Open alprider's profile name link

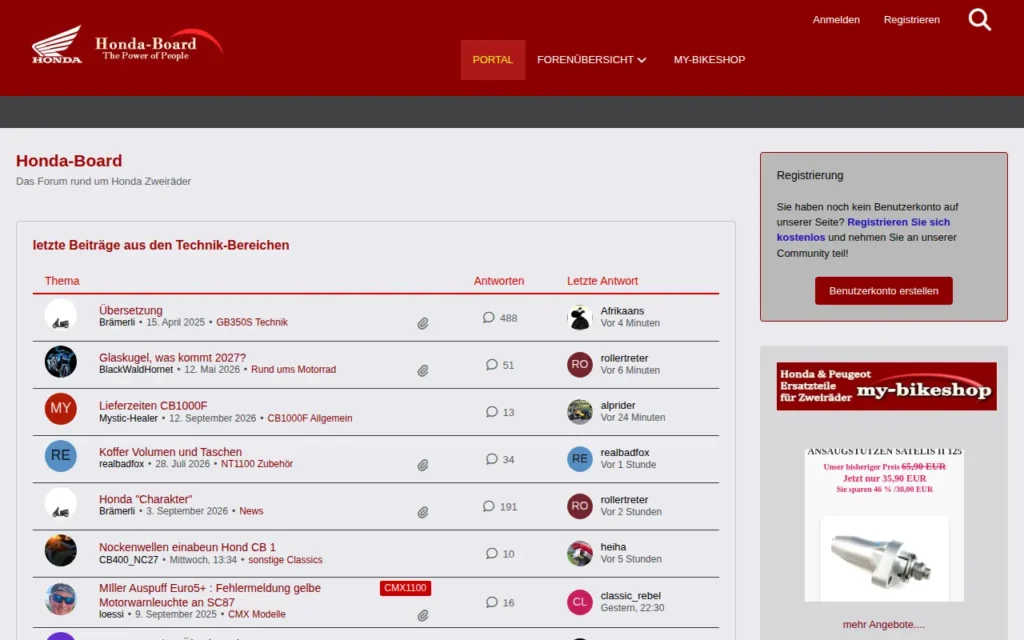(618, 405)
